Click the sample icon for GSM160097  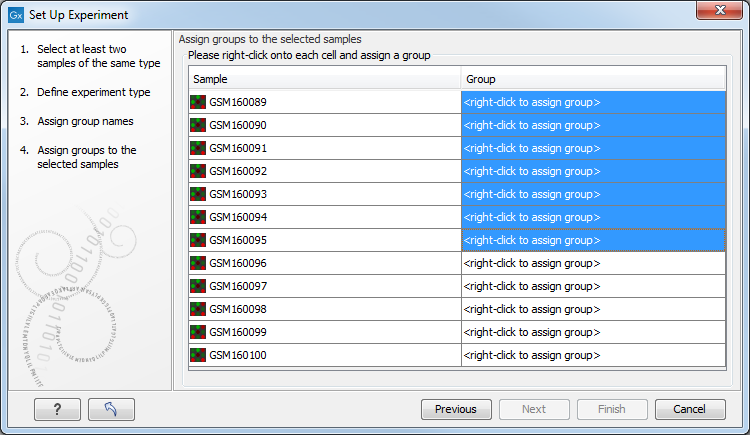198,286
